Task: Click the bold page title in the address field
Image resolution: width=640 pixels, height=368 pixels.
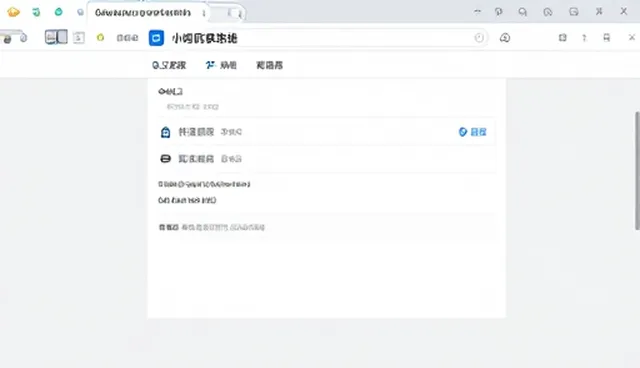Action: click(x=204, y=38)
